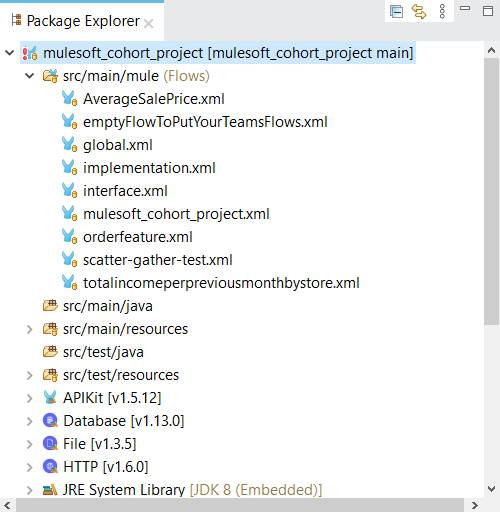500x514 pixels.
Task: Click the orderfeature.xml file icon
Action: (70, 237)
